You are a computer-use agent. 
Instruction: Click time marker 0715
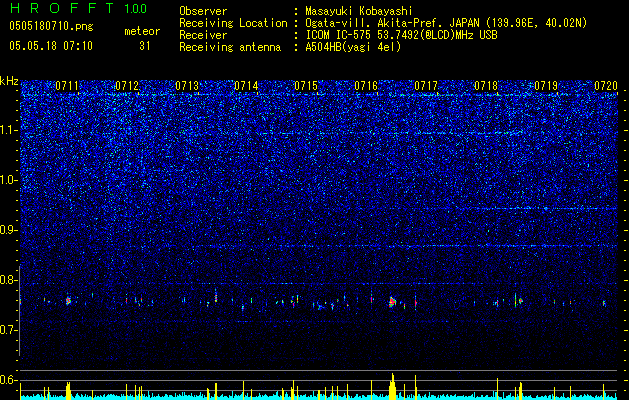pos(306,86)
